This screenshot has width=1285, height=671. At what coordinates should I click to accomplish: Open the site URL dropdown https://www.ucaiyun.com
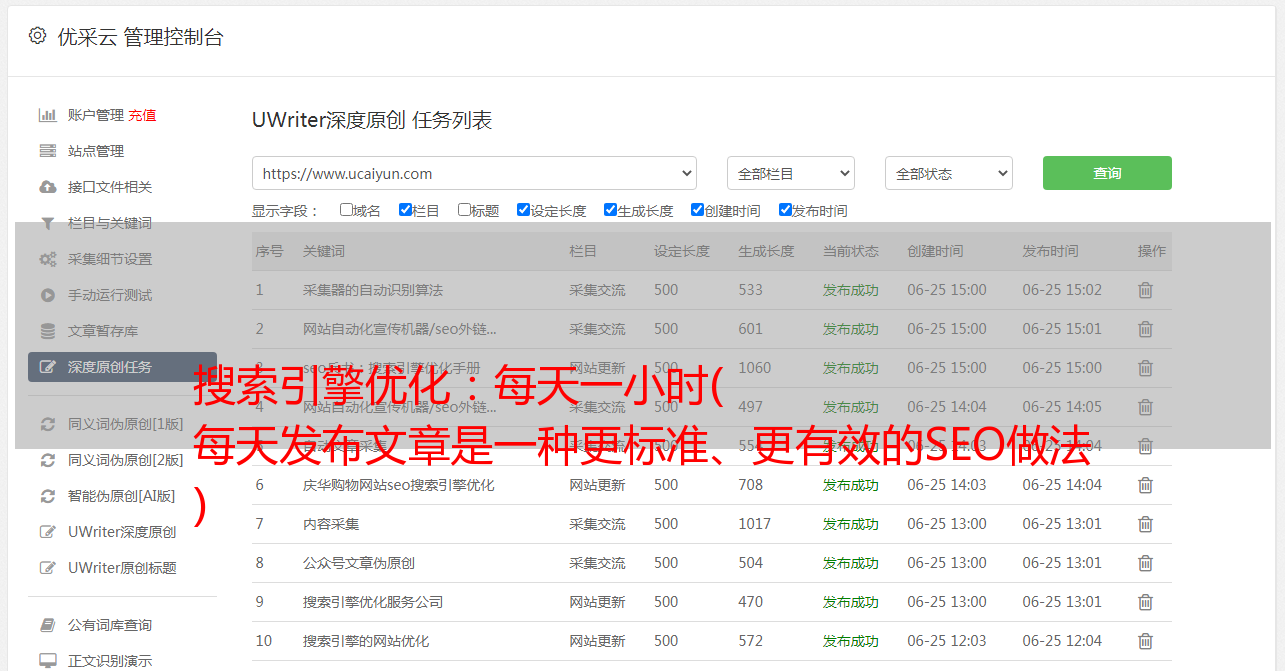[474, 173]
